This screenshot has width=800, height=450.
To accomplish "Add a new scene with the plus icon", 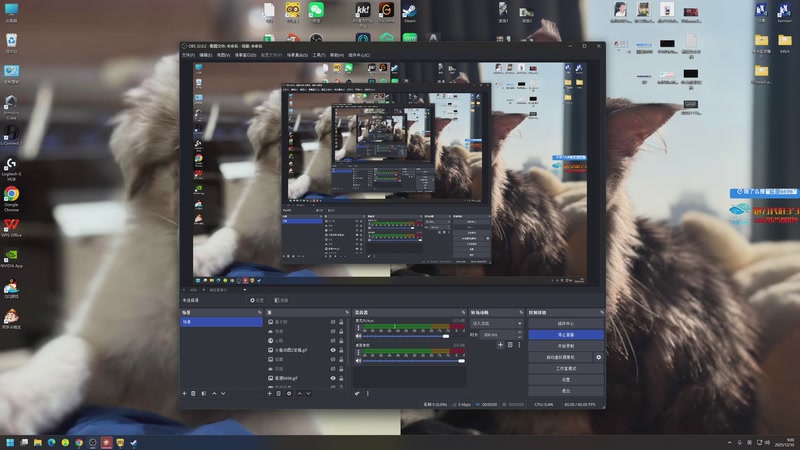I will pos(185,393).
